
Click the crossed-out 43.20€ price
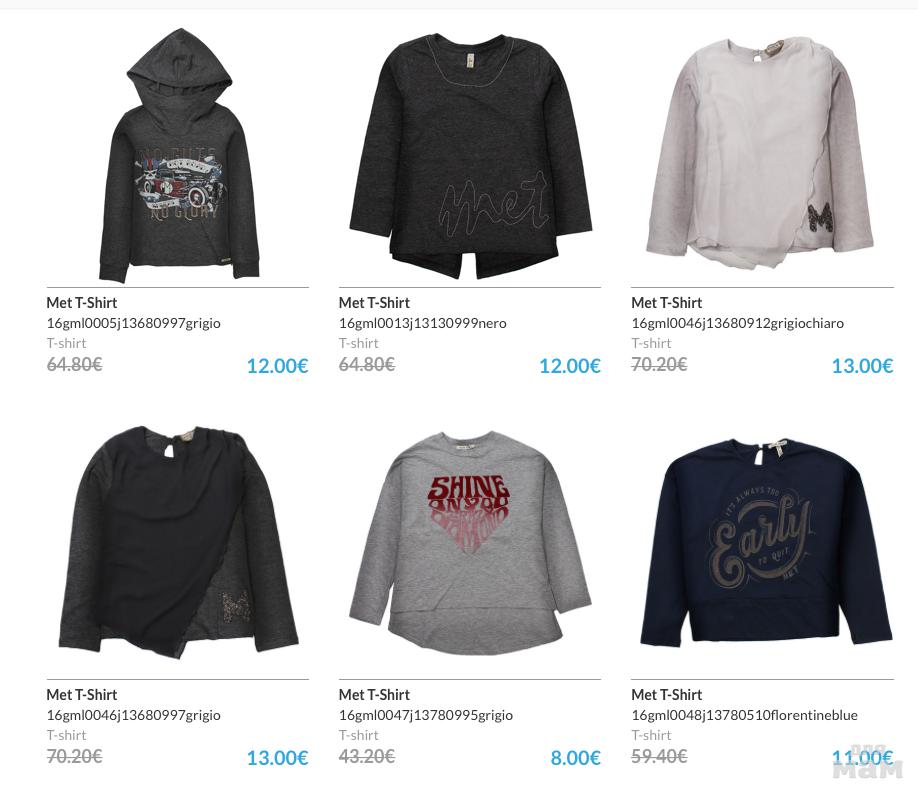pos(366,756)
